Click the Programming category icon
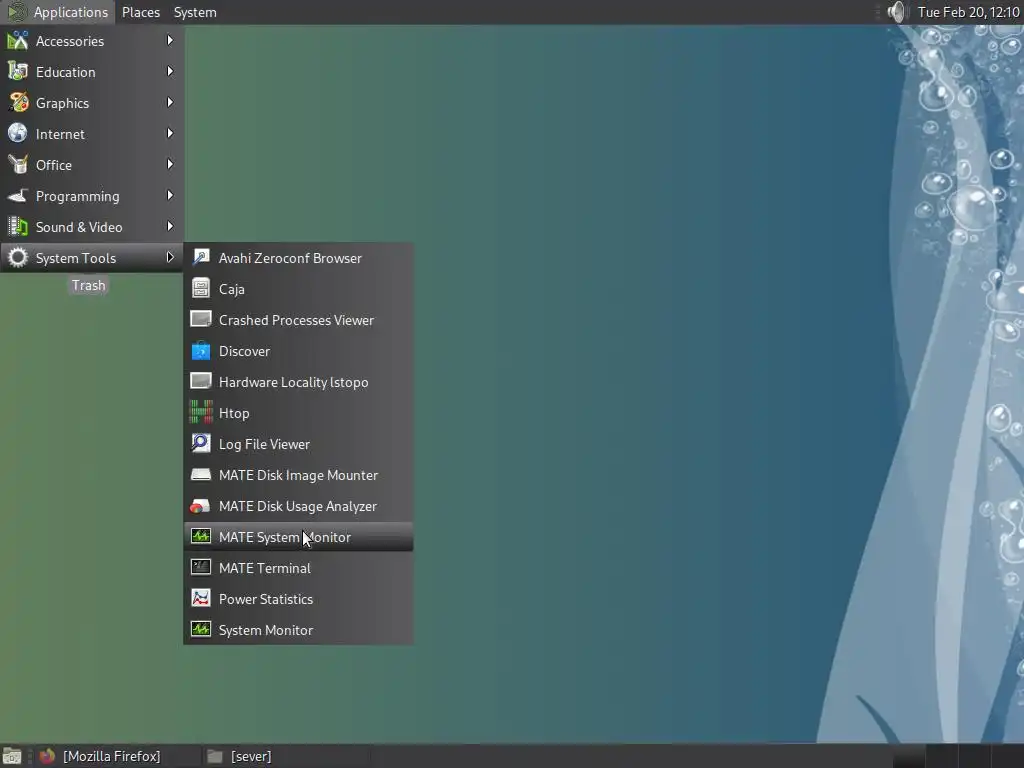This screenshot has height=768, width=1024. click(x=18, y=195)
